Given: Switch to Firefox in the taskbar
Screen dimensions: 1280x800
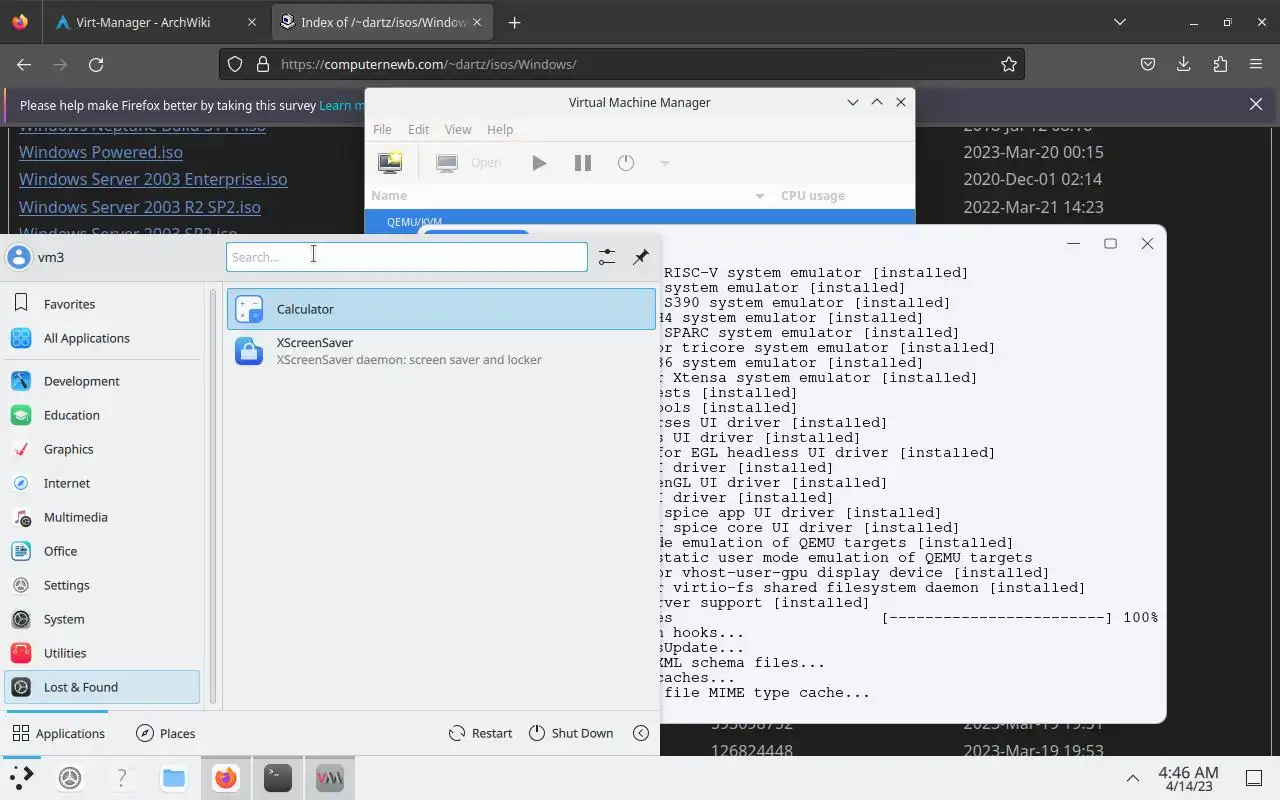Looking at the screenshot, I should pos(226,778).
